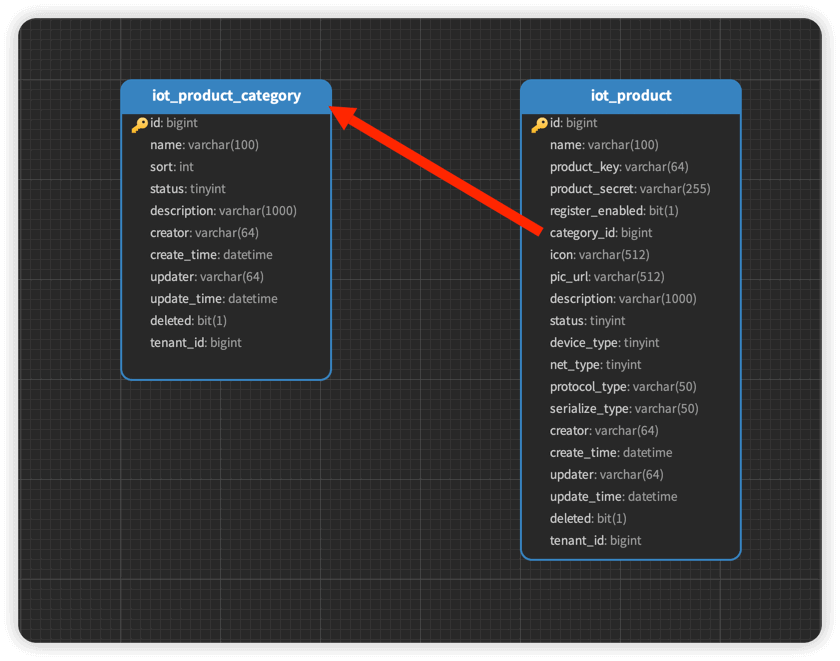Select description column in iot_product_category table
The width and height of the screenshot is (840, 661).
tap(223, 211)
